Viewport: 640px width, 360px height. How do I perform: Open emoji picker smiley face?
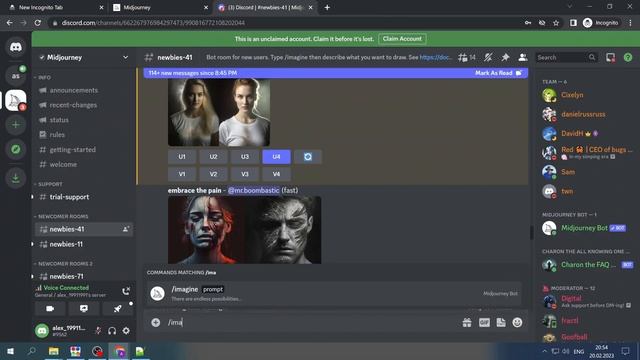517,322
